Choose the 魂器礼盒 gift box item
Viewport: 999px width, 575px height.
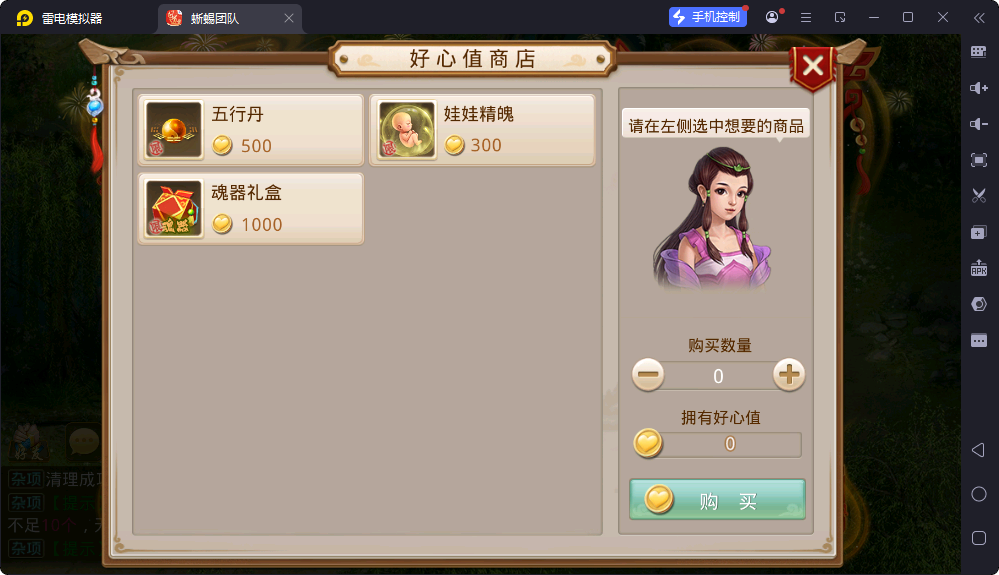(250, 209)
